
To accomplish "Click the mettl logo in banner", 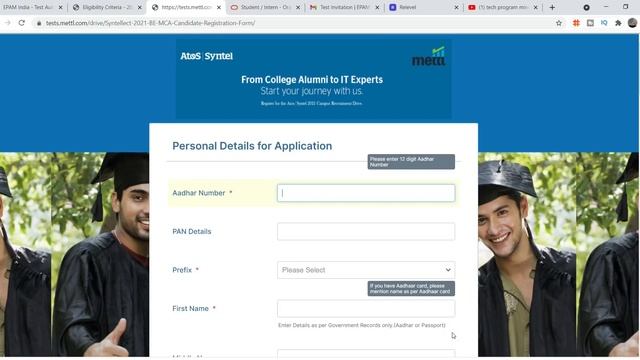I will [x=429, y=57].
